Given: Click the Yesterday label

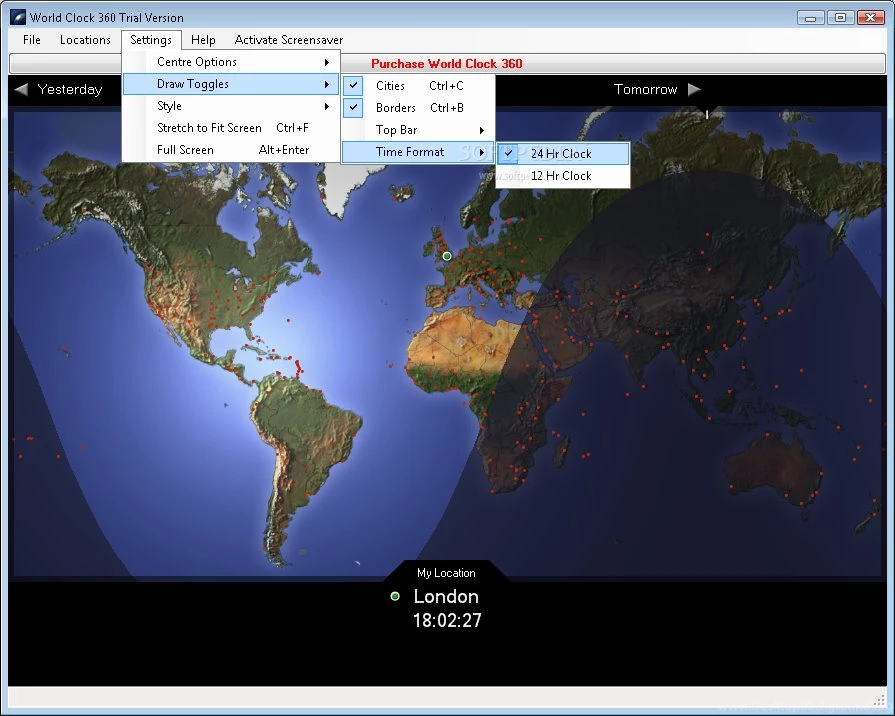Looking at the screenshot, I should 70,90.
